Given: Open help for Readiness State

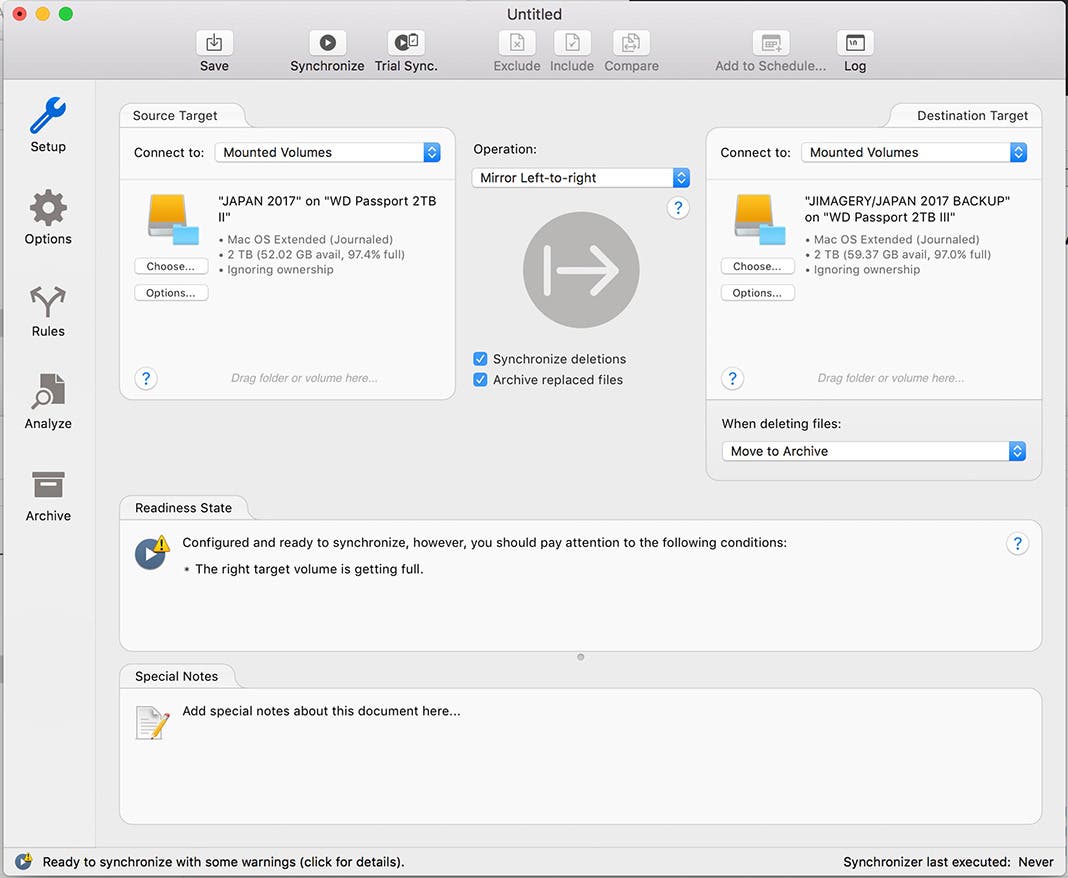Looking at the screenshot, I should [1017, 544].
